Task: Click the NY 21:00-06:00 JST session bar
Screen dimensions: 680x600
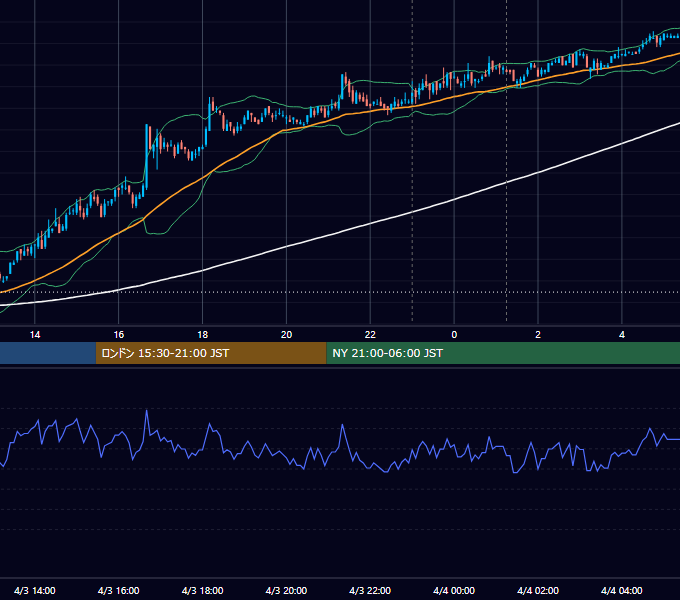Action: click(x=503, y=353)
